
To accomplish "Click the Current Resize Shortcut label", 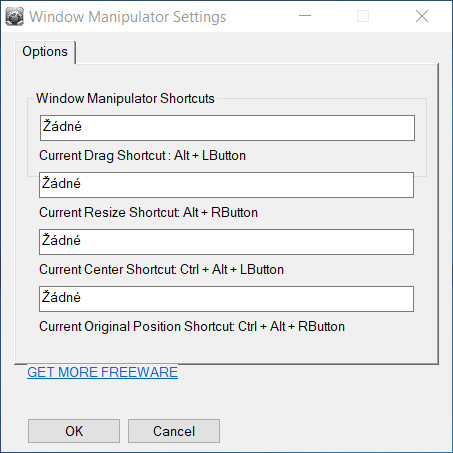I will point(148,213).
